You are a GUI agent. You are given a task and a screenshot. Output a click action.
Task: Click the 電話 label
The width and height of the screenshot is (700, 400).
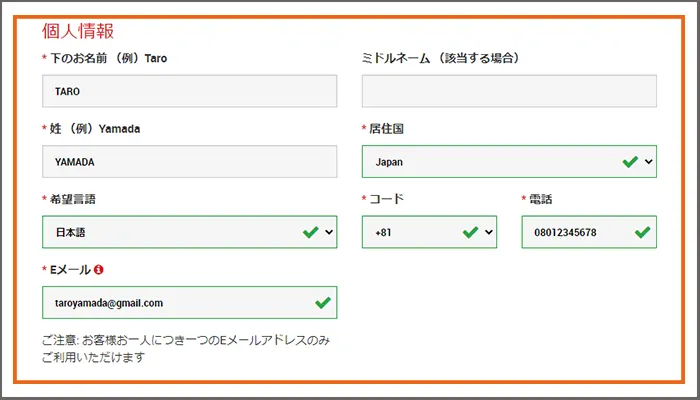[540, 199]
